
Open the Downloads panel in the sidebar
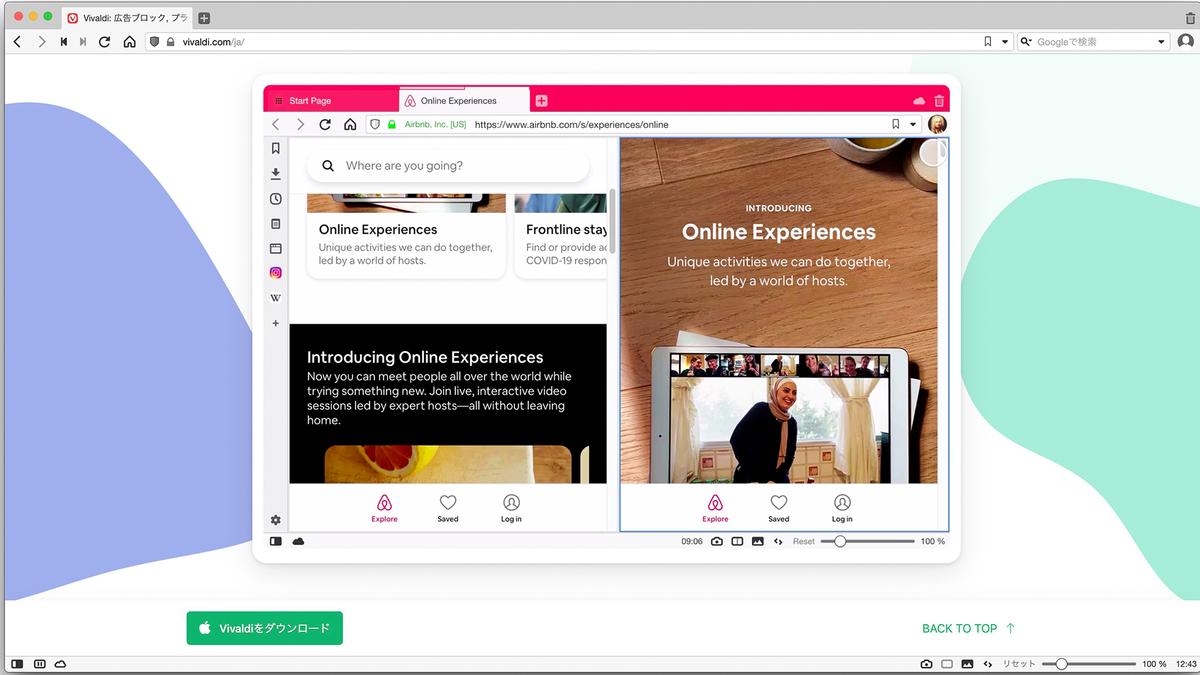pyautogui.click(x=276, y=174)
